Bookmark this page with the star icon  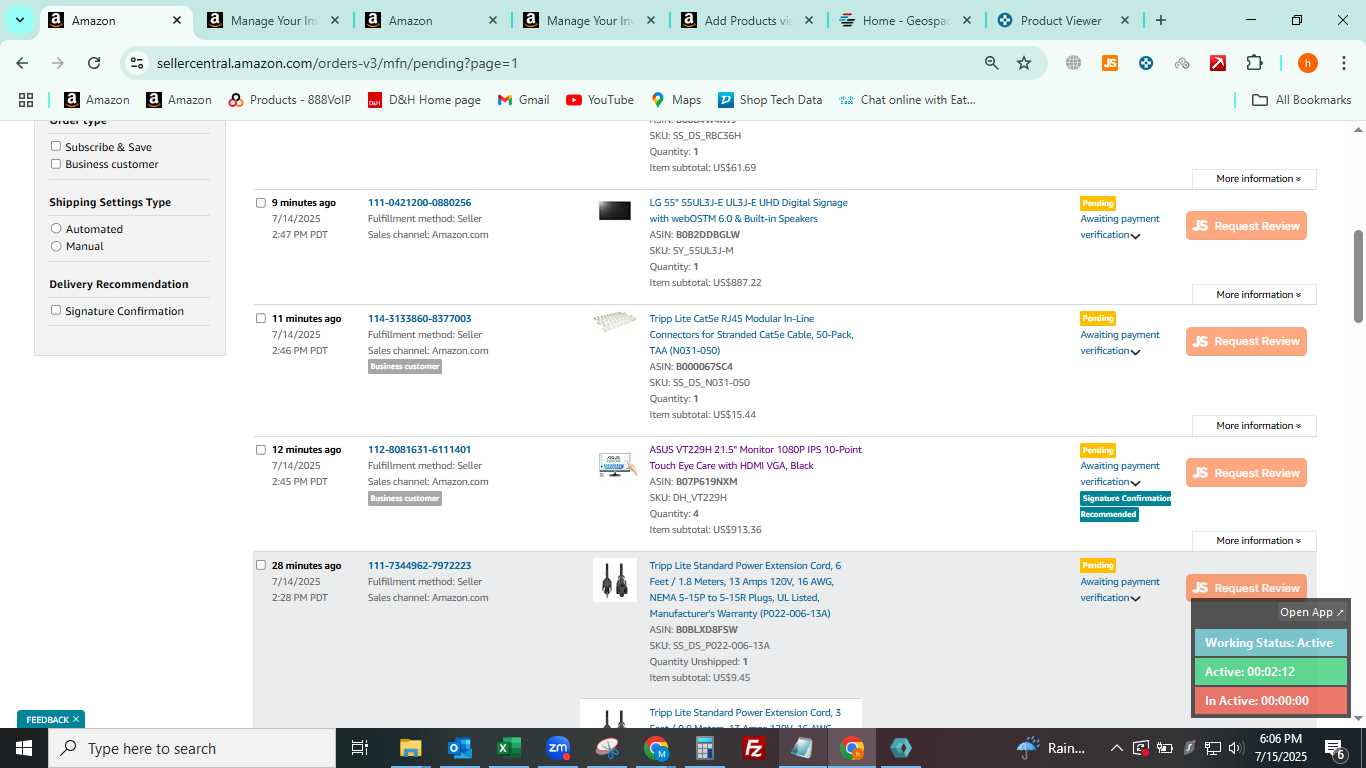click(1024, 63)
